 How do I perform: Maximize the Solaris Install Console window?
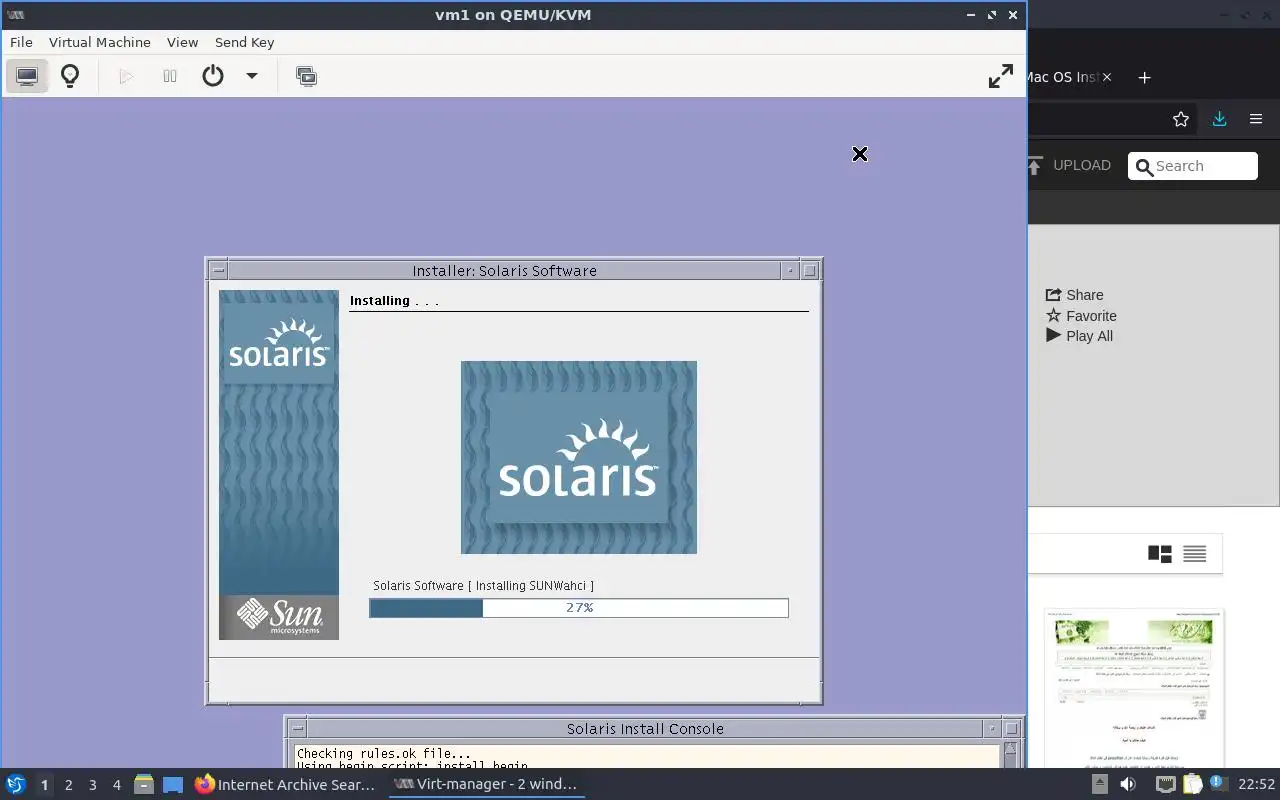point(1011,728)
